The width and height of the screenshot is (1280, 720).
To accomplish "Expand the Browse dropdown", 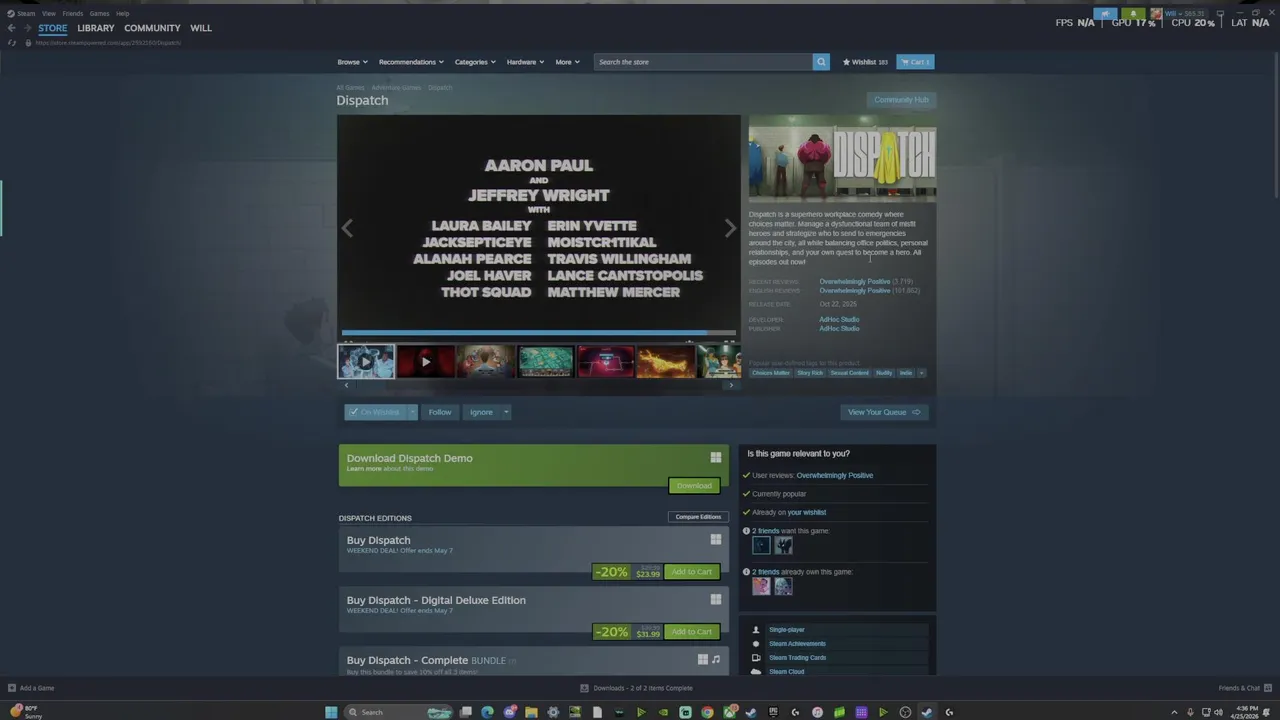I will pyautogui.click(x=352, y=62).
